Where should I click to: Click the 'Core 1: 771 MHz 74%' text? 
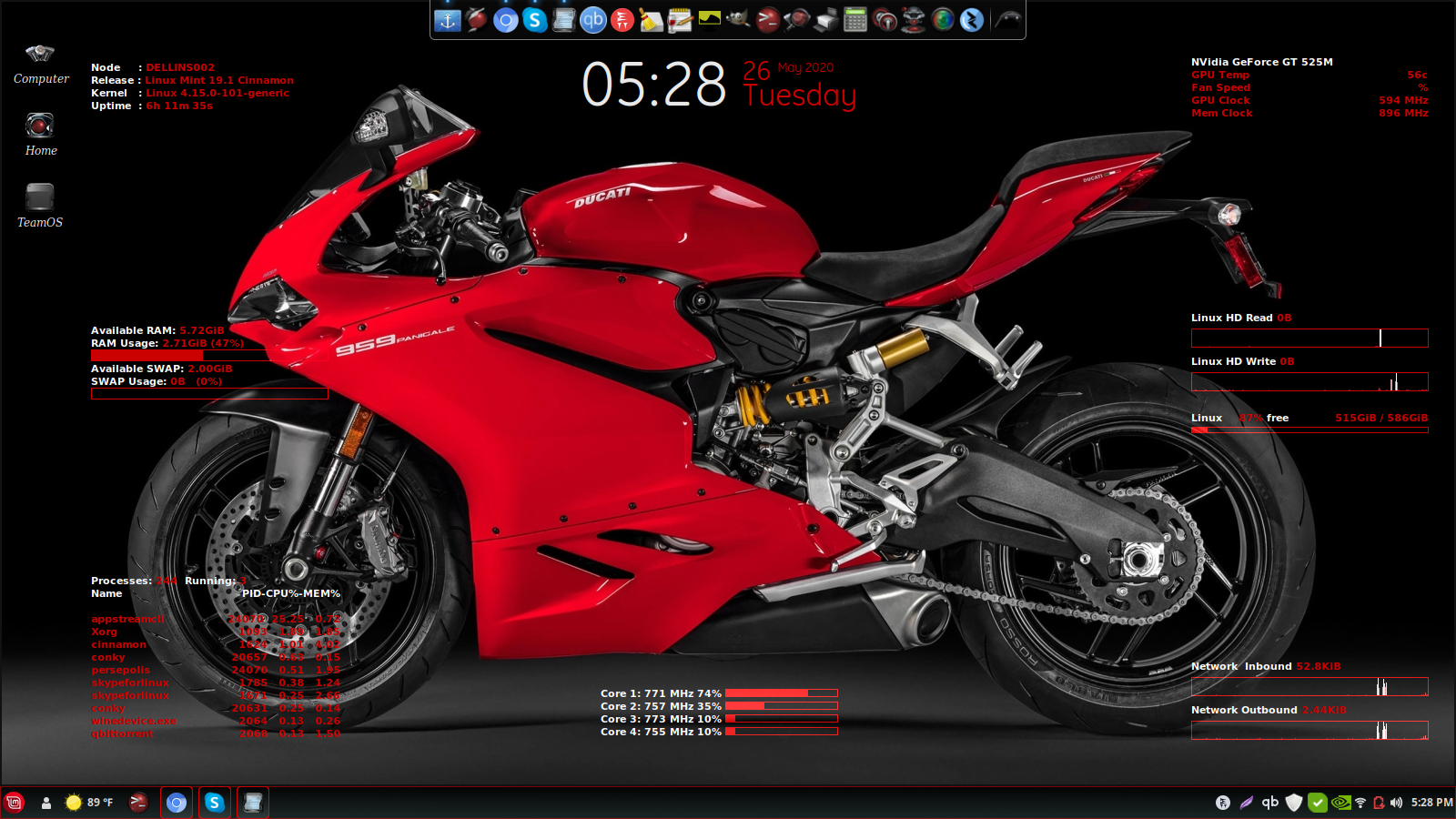[661, 693]
